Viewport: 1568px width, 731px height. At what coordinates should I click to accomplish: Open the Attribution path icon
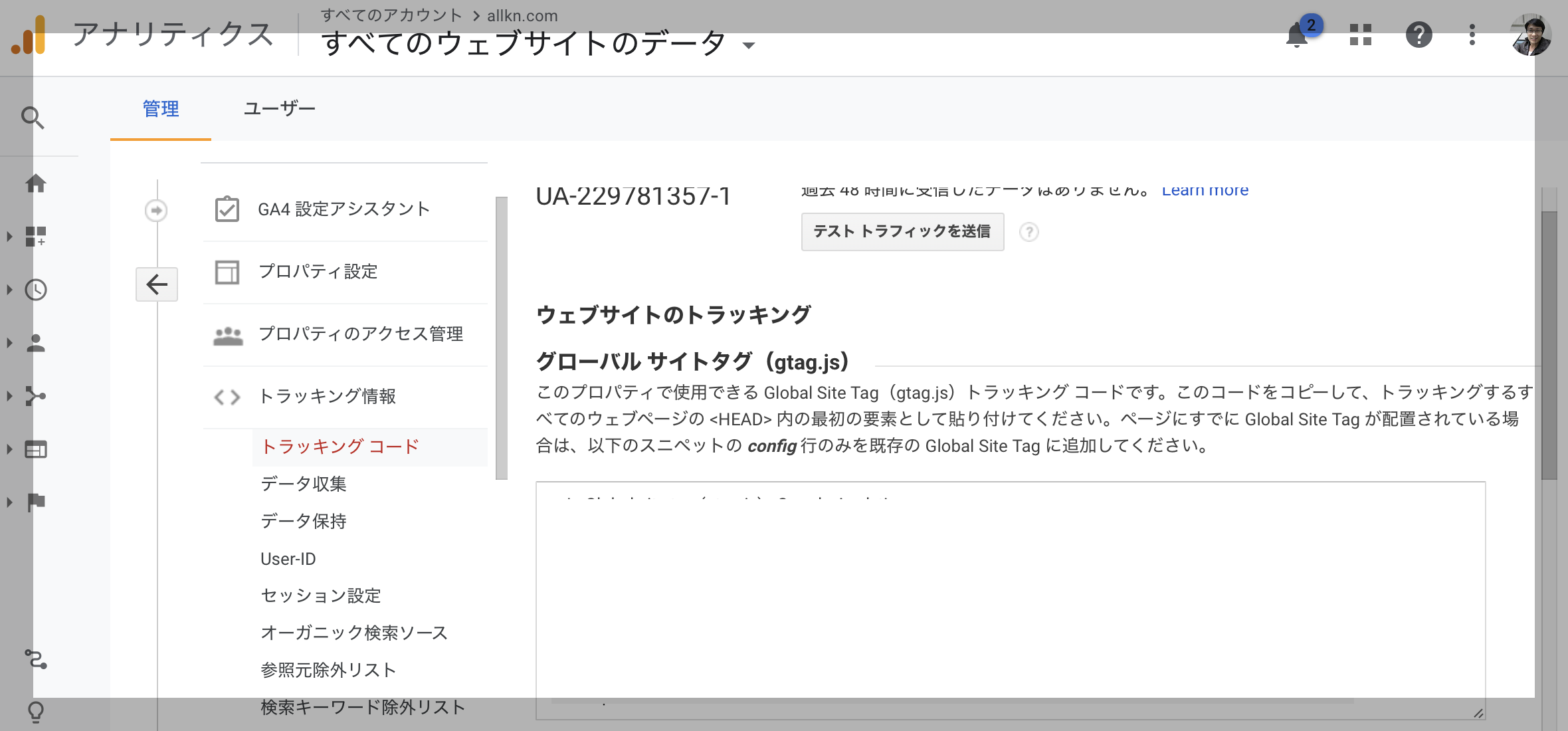(36, 659)
